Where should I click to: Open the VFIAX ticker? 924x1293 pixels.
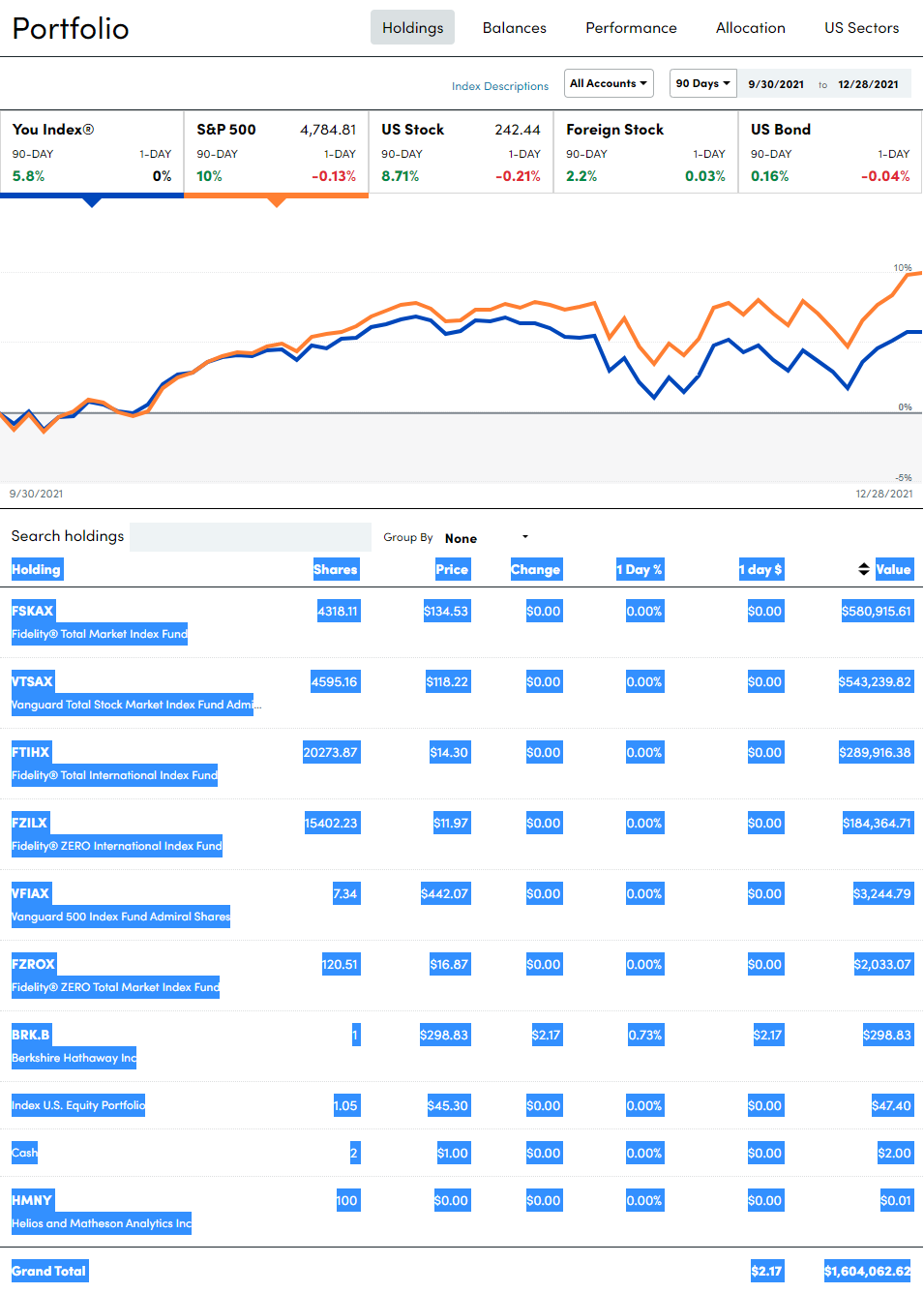pyautogui.click(x=31, y=894)
